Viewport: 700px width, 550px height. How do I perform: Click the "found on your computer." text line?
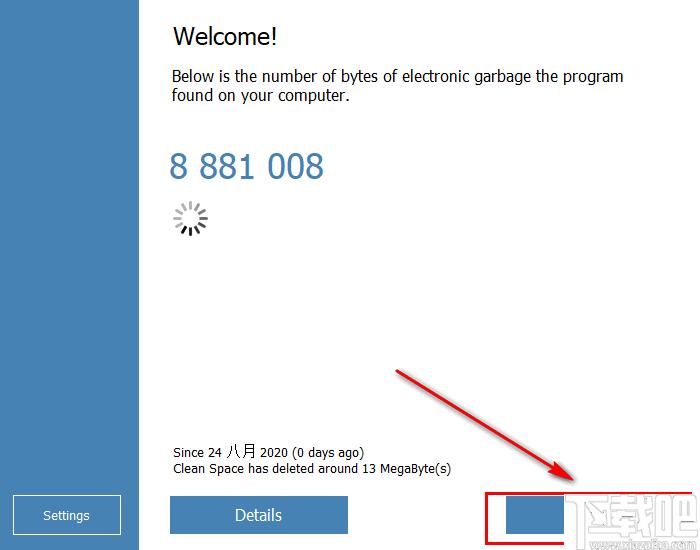click(x=260, y=97)
